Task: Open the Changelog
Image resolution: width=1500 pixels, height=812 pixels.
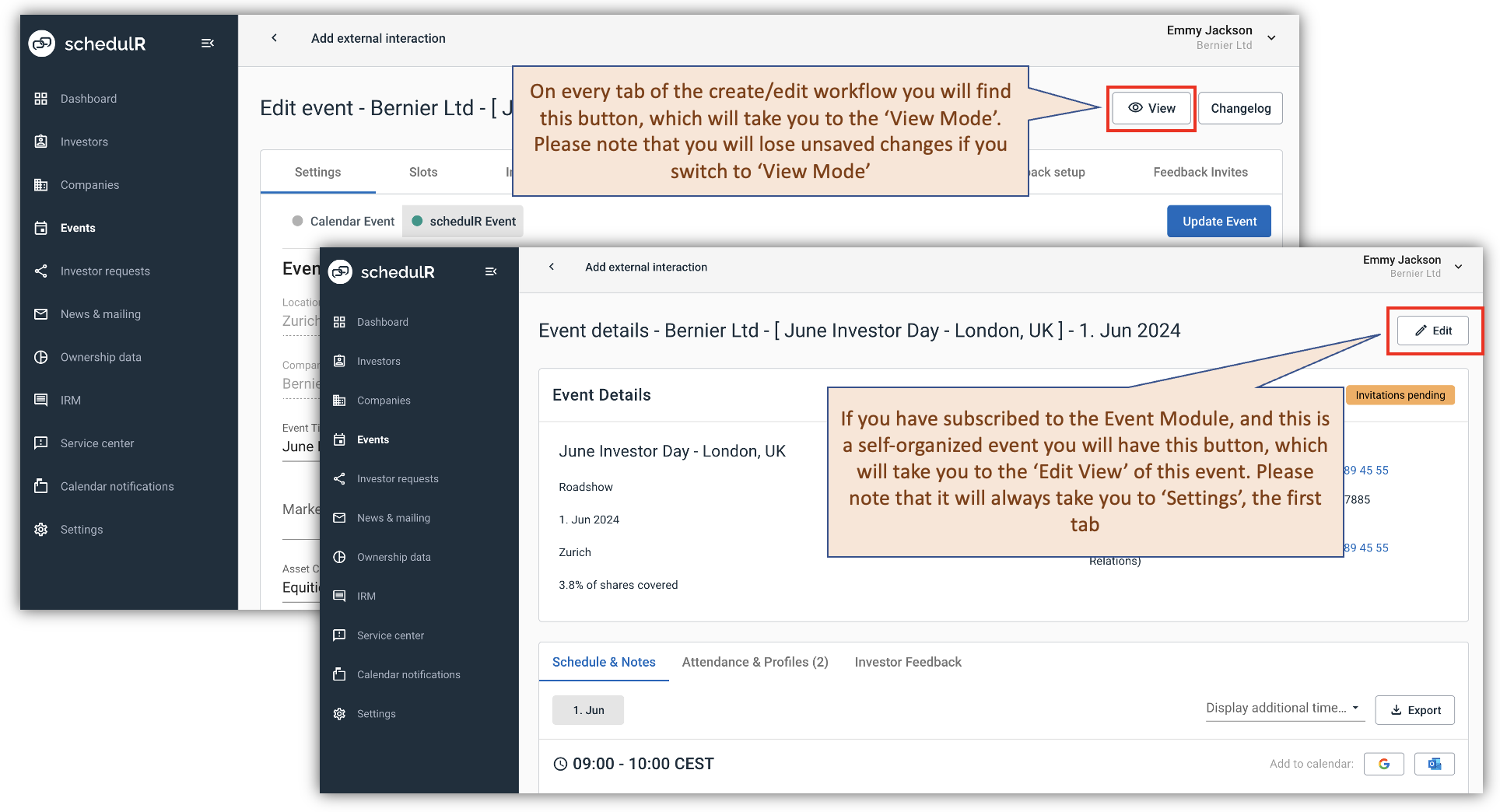Action: pyautogui.click(x=1239, y=108)
